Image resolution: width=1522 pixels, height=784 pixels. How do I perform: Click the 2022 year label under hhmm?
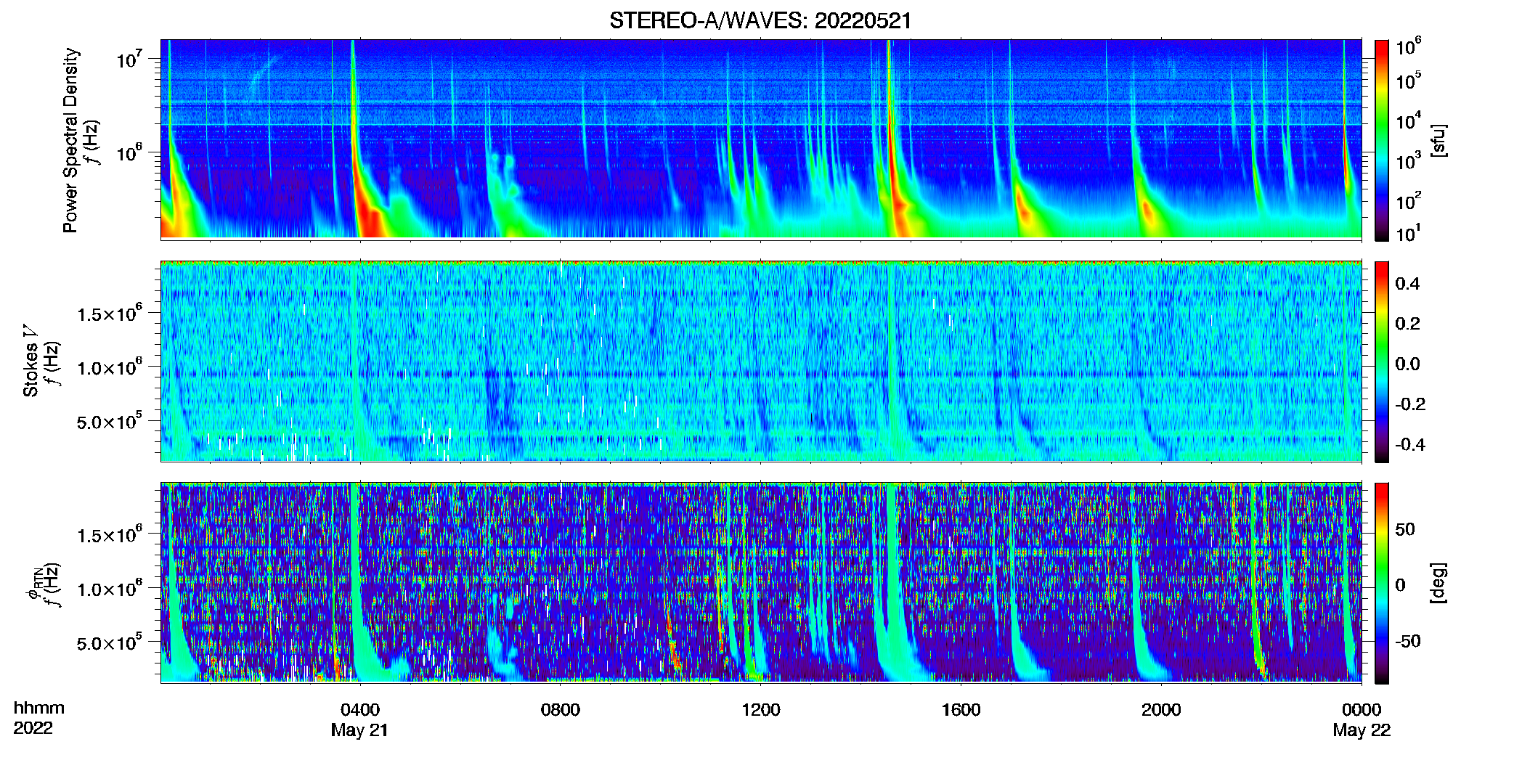pyautogui.click(x=33, y=728)
